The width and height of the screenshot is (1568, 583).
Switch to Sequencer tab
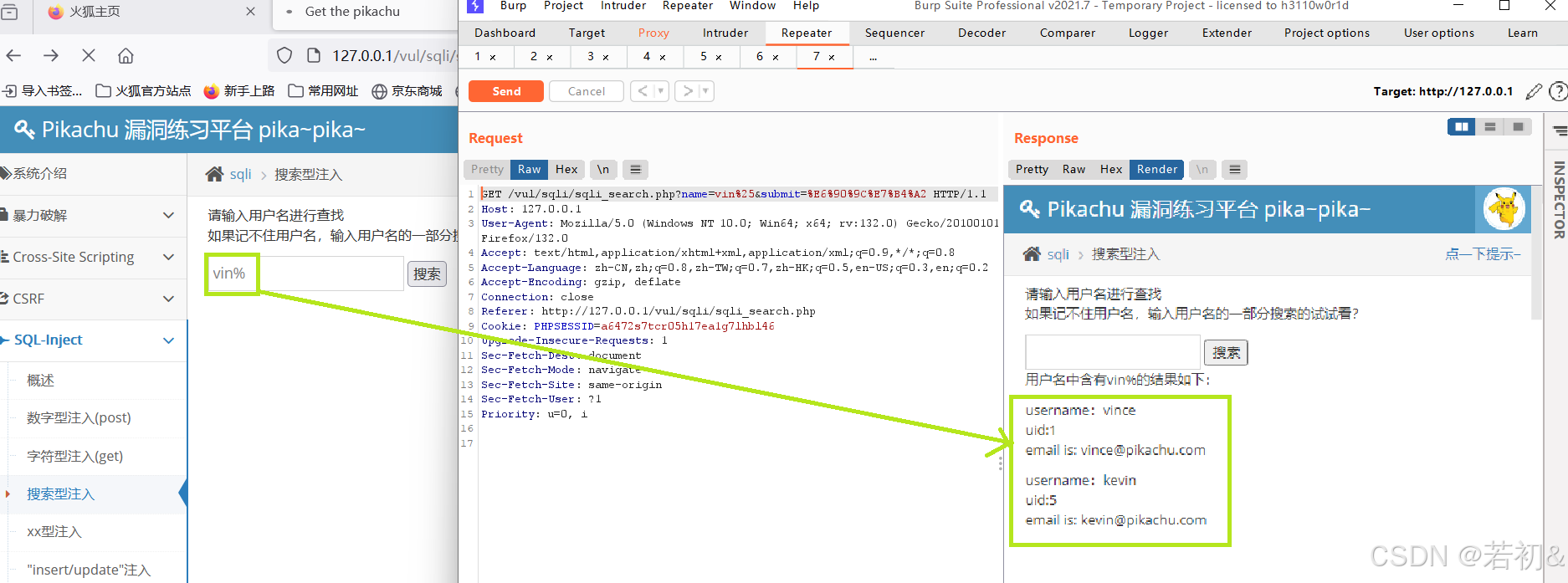894,33
